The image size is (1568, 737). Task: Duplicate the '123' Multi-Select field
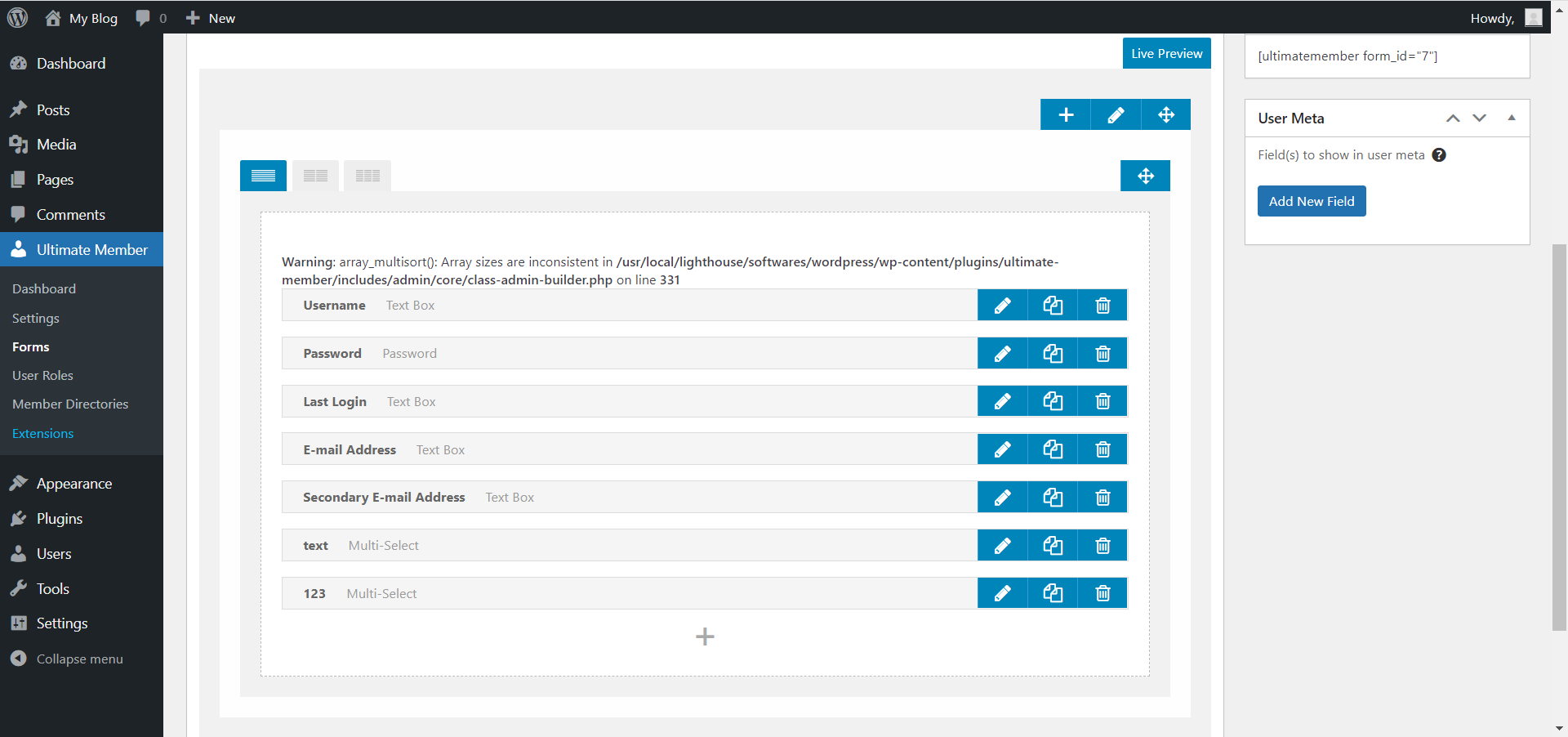click(x=1053, y=593)
